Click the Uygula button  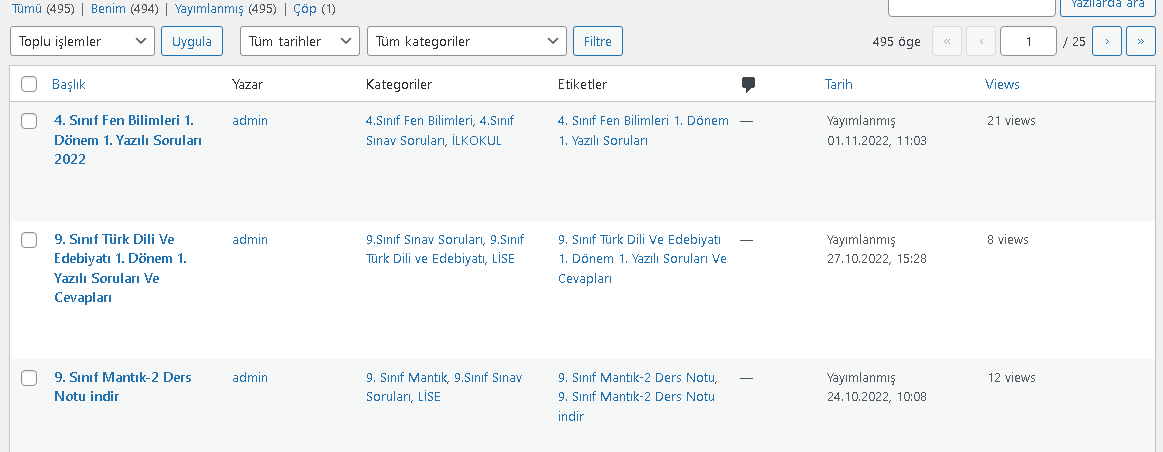coord(192,42)
